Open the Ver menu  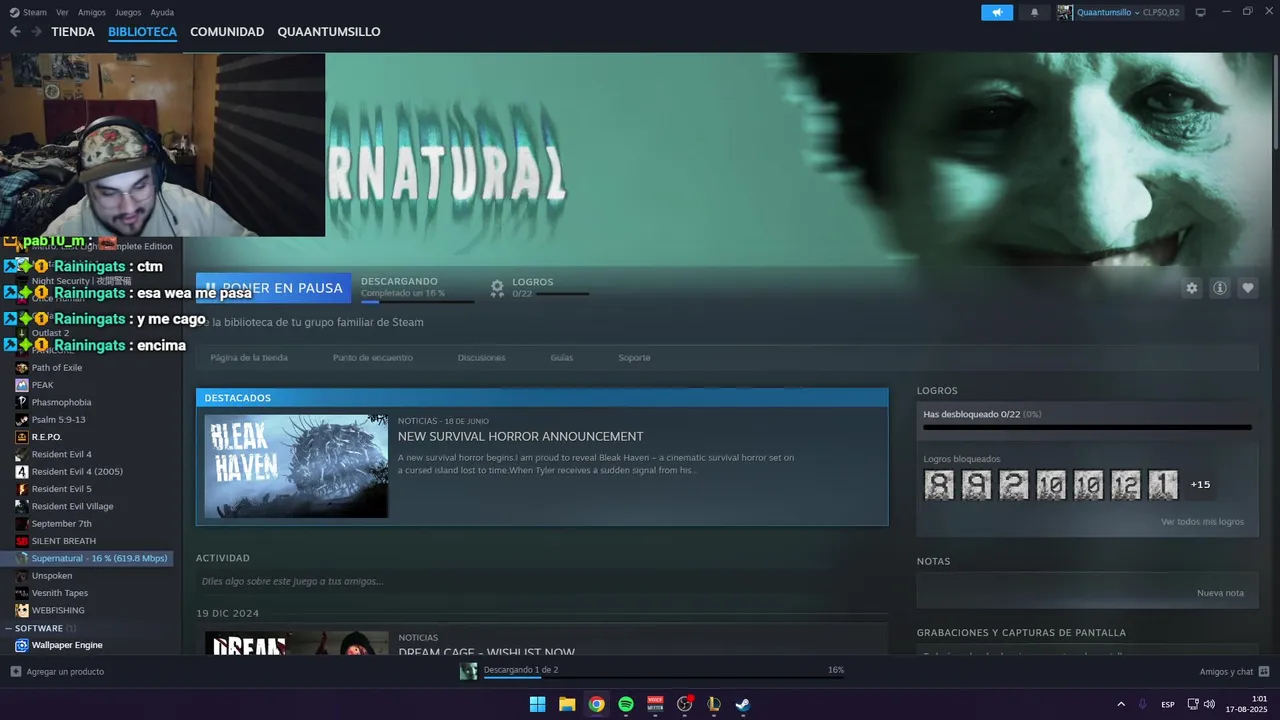62,12
